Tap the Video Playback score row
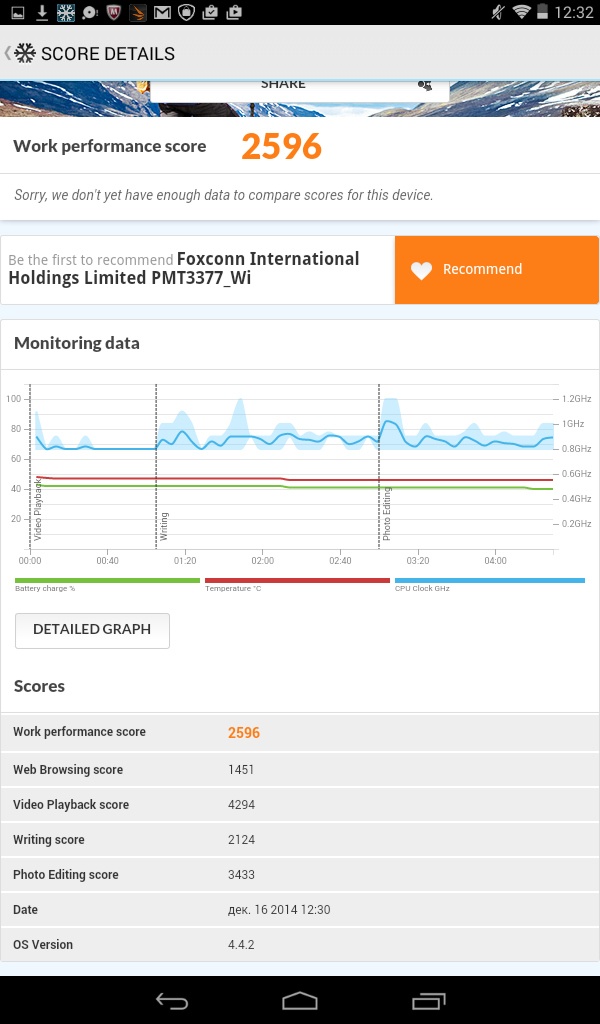Image resolution: width=600 pixels, height=1024 pixels. (x=300, y=804)
